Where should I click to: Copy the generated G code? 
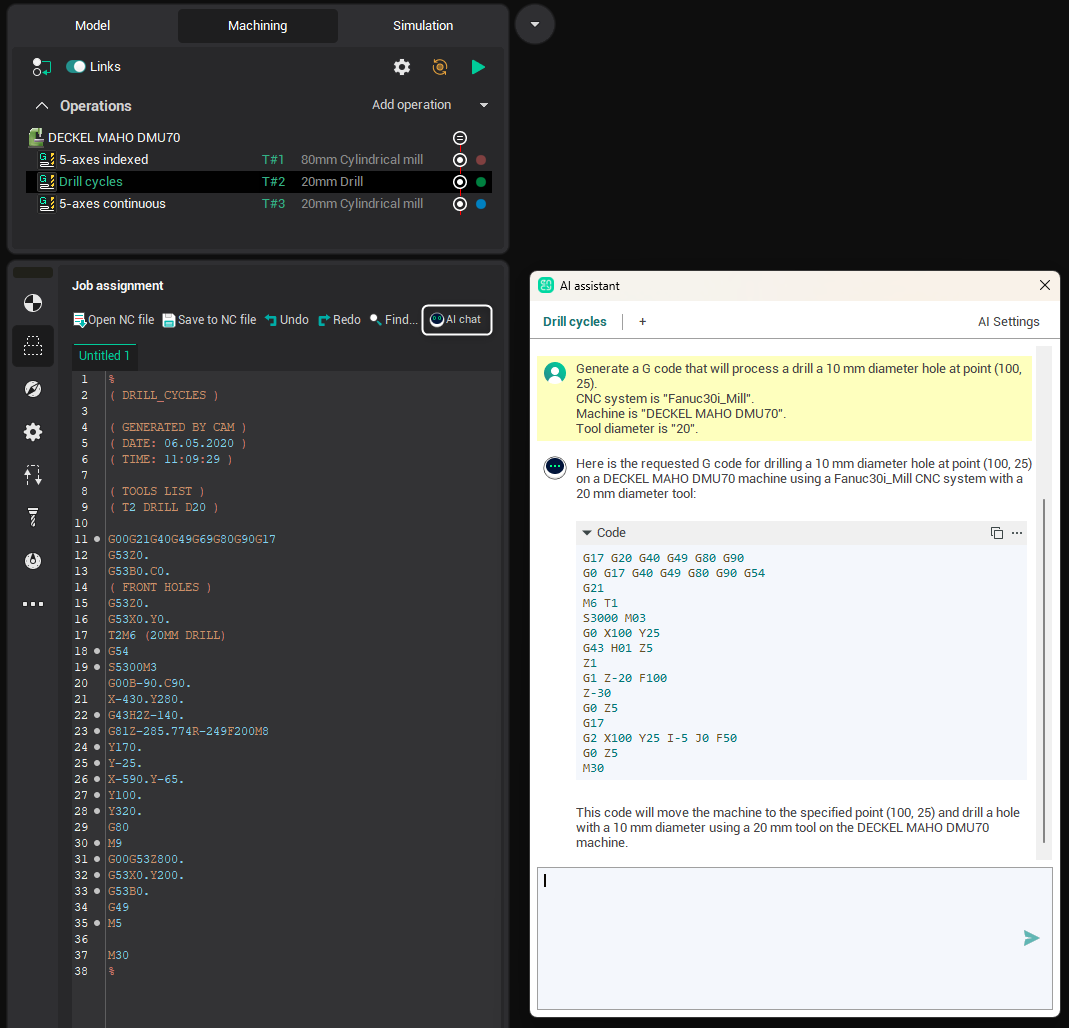pos(996,532)
